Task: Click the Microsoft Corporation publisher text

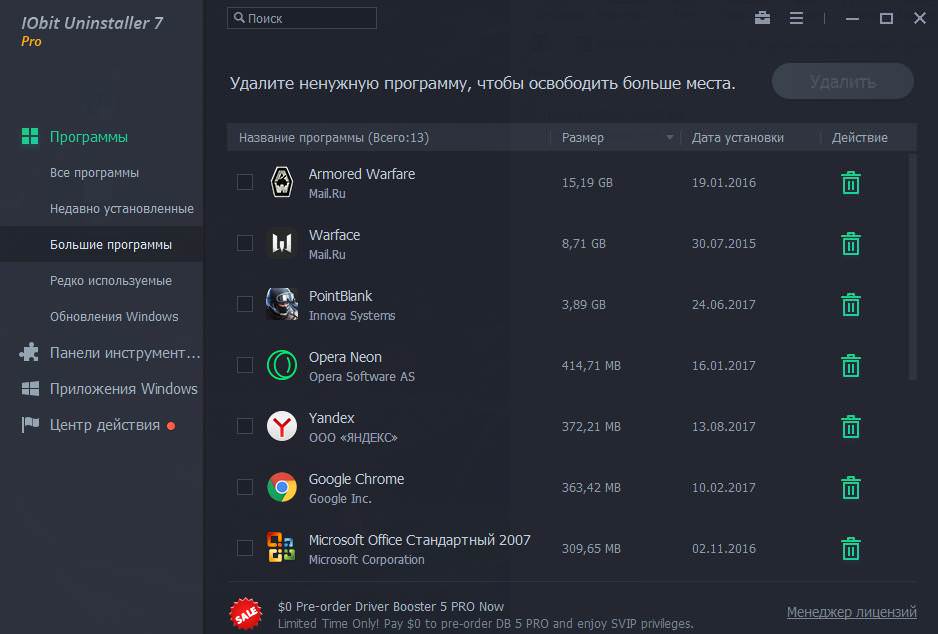Action: tap(367, 559)
